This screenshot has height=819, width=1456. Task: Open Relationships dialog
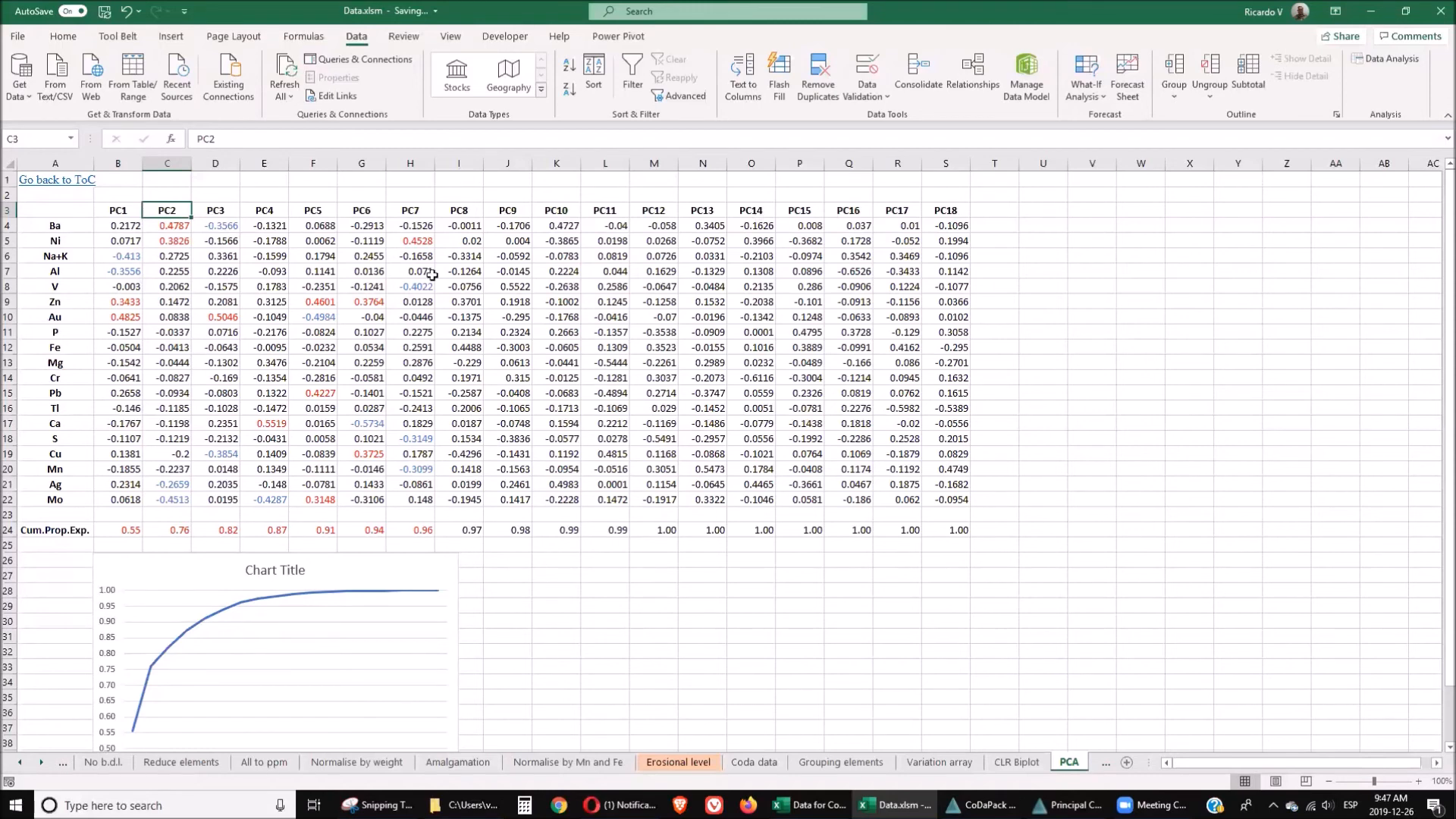(x=973, y=72)
